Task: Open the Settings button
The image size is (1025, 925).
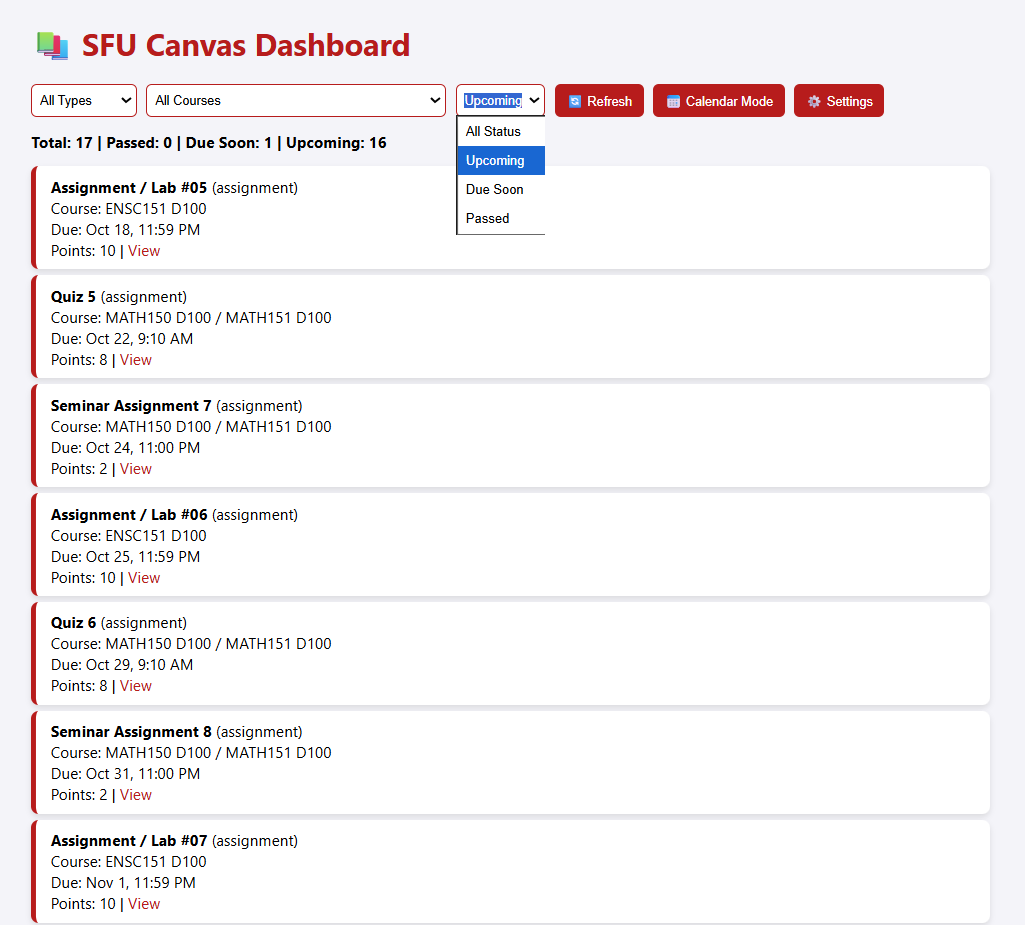Action: 839,101
